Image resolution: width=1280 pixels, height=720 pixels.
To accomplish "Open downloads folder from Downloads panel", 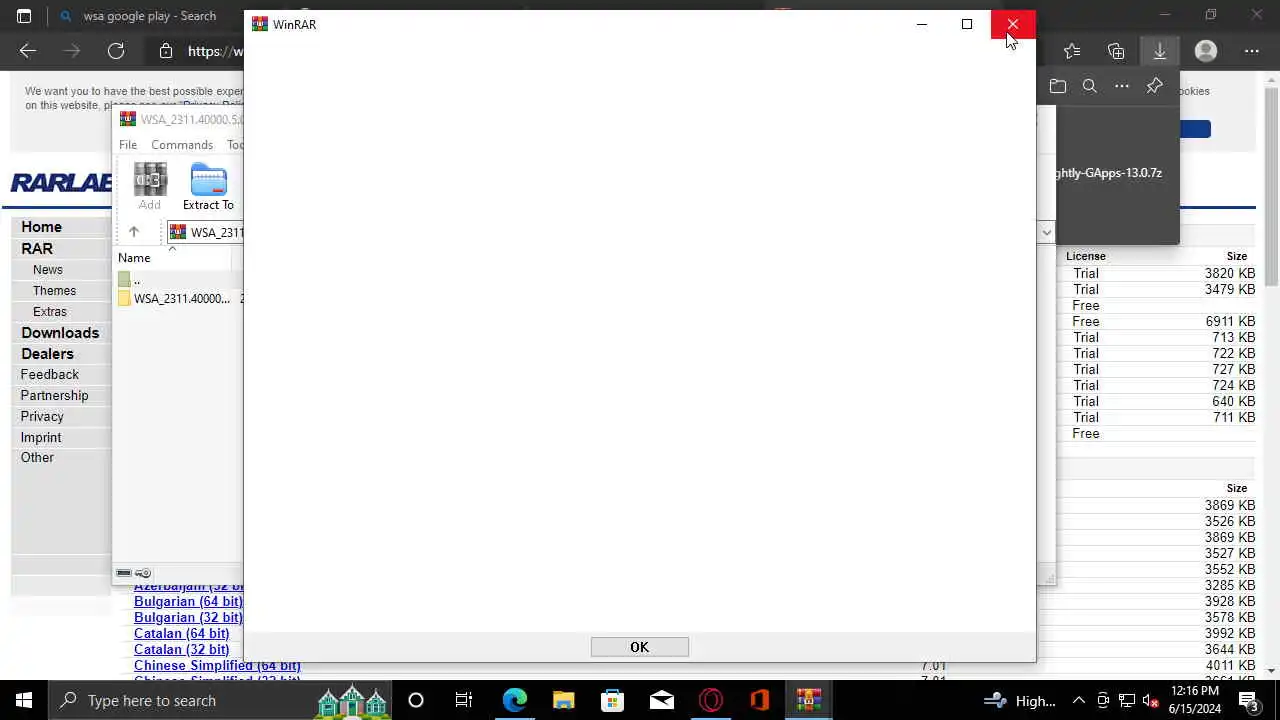I will point(1058,86).
